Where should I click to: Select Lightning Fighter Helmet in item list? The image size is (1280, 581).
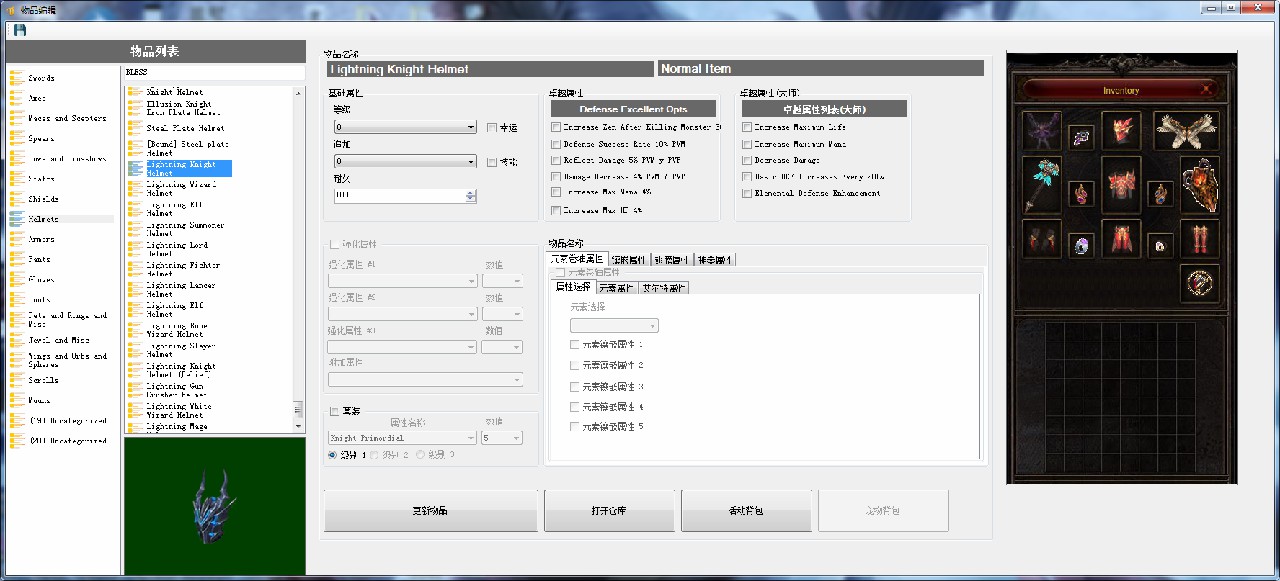[x=175, y=269]
